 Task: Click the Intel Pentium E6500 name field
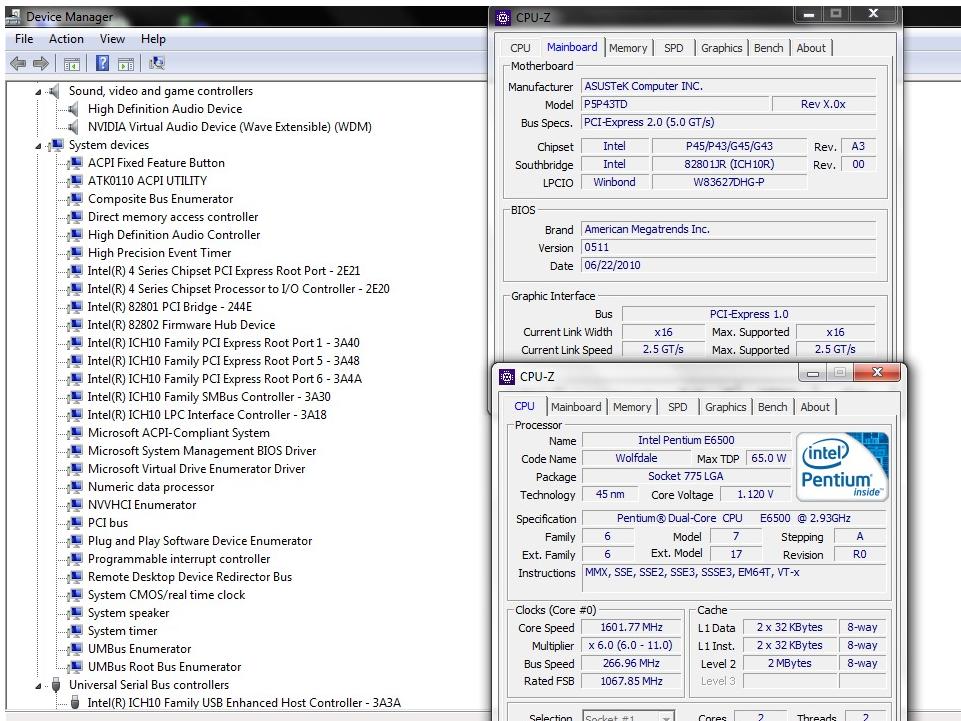click(x=686, y=440)
